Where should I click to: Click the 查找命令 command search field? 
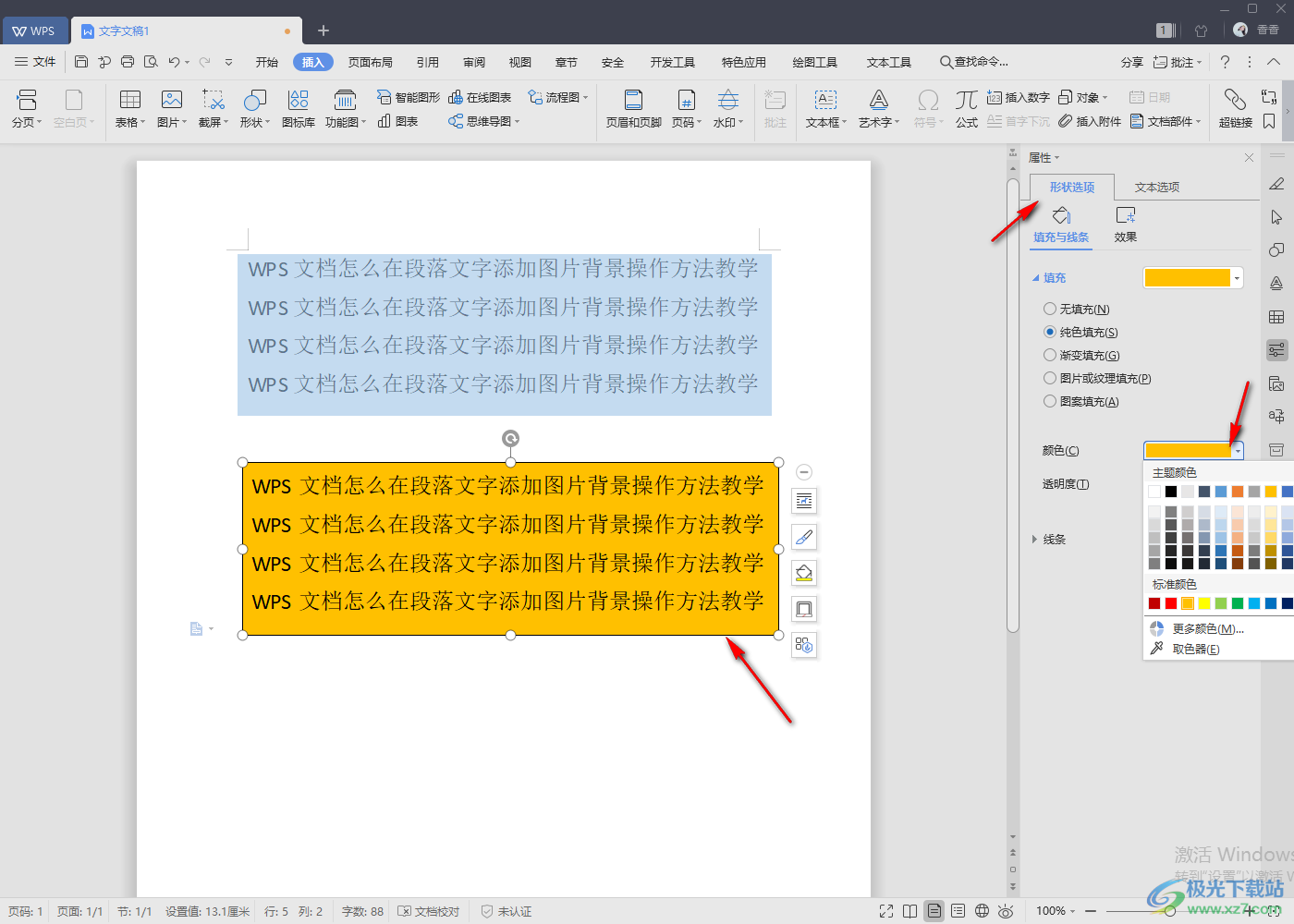click(974, 62)
